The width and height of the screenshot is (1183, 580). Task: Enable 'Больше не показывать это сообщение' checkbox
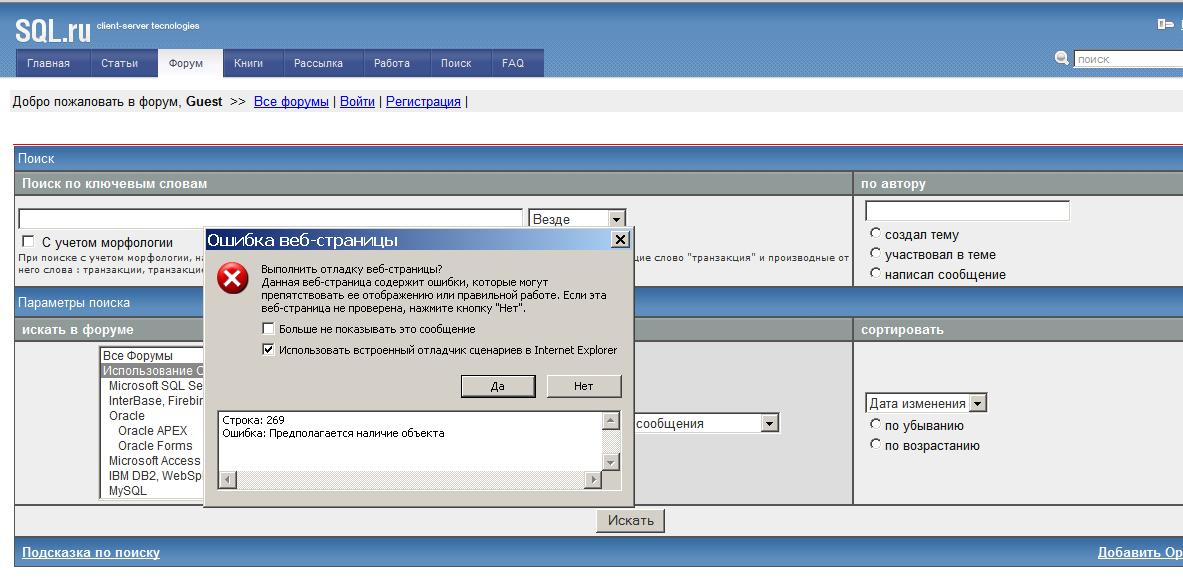pyautogui.click(x=268, y=329)
